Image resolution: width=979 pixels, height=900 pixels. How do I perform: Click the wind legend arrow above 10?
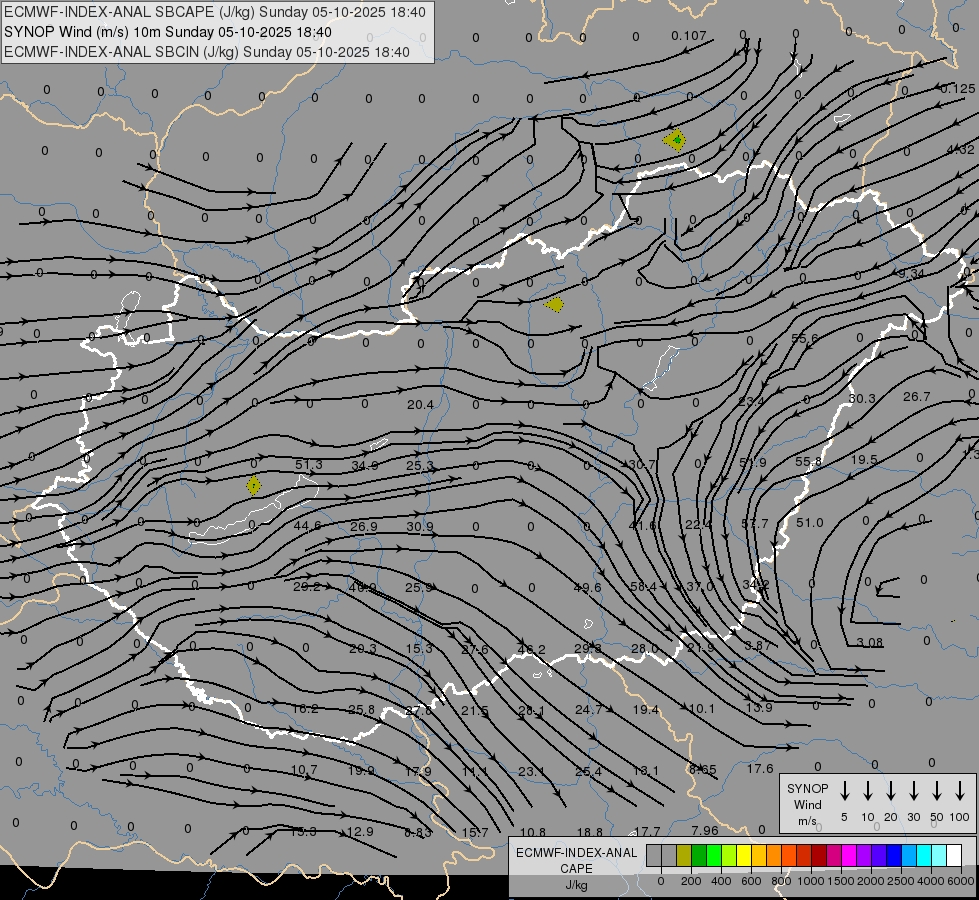click(x=867, y=790)
